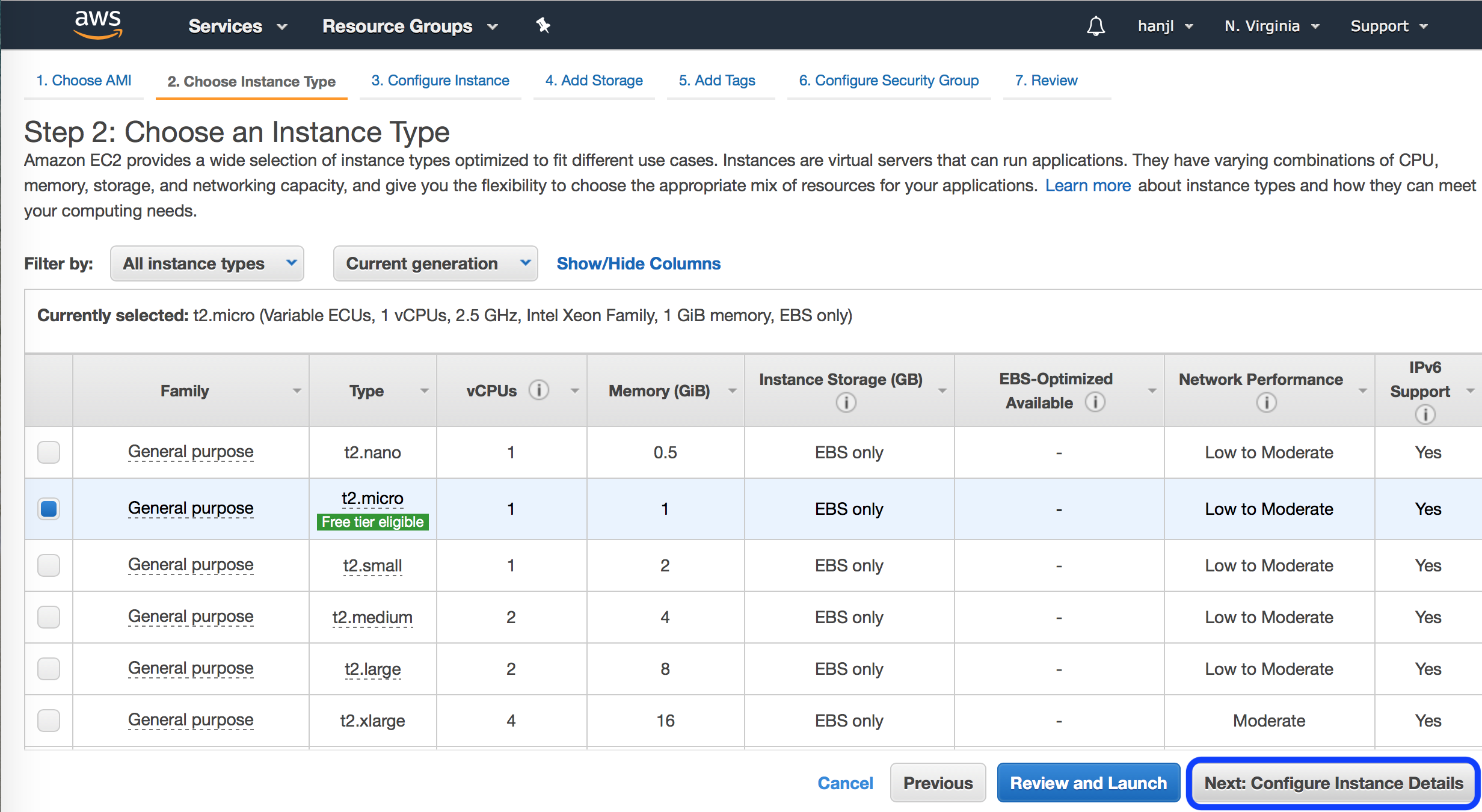Open the All instance types filter dropdown

click(206, 263)
